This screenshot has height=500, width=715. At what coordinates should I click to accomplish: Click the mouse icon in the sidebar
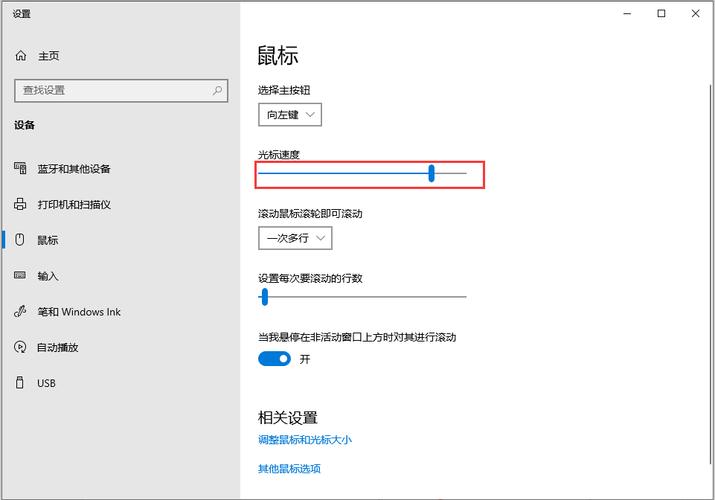point(20,239)
